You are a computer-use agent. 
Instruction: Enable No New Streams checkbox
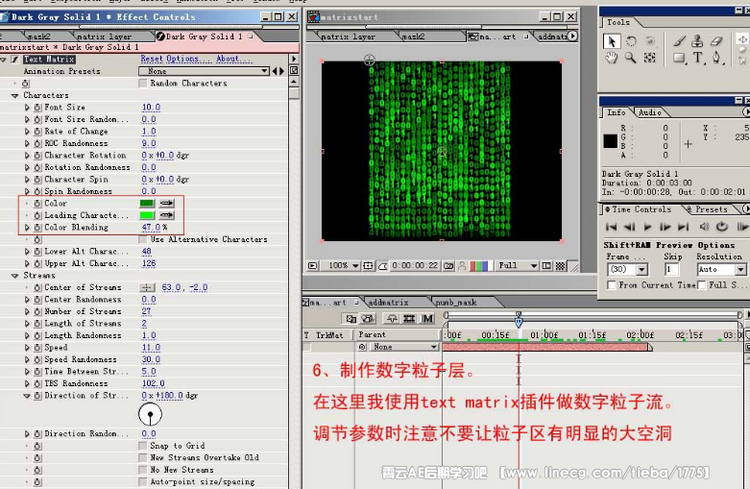coord(142,470)
